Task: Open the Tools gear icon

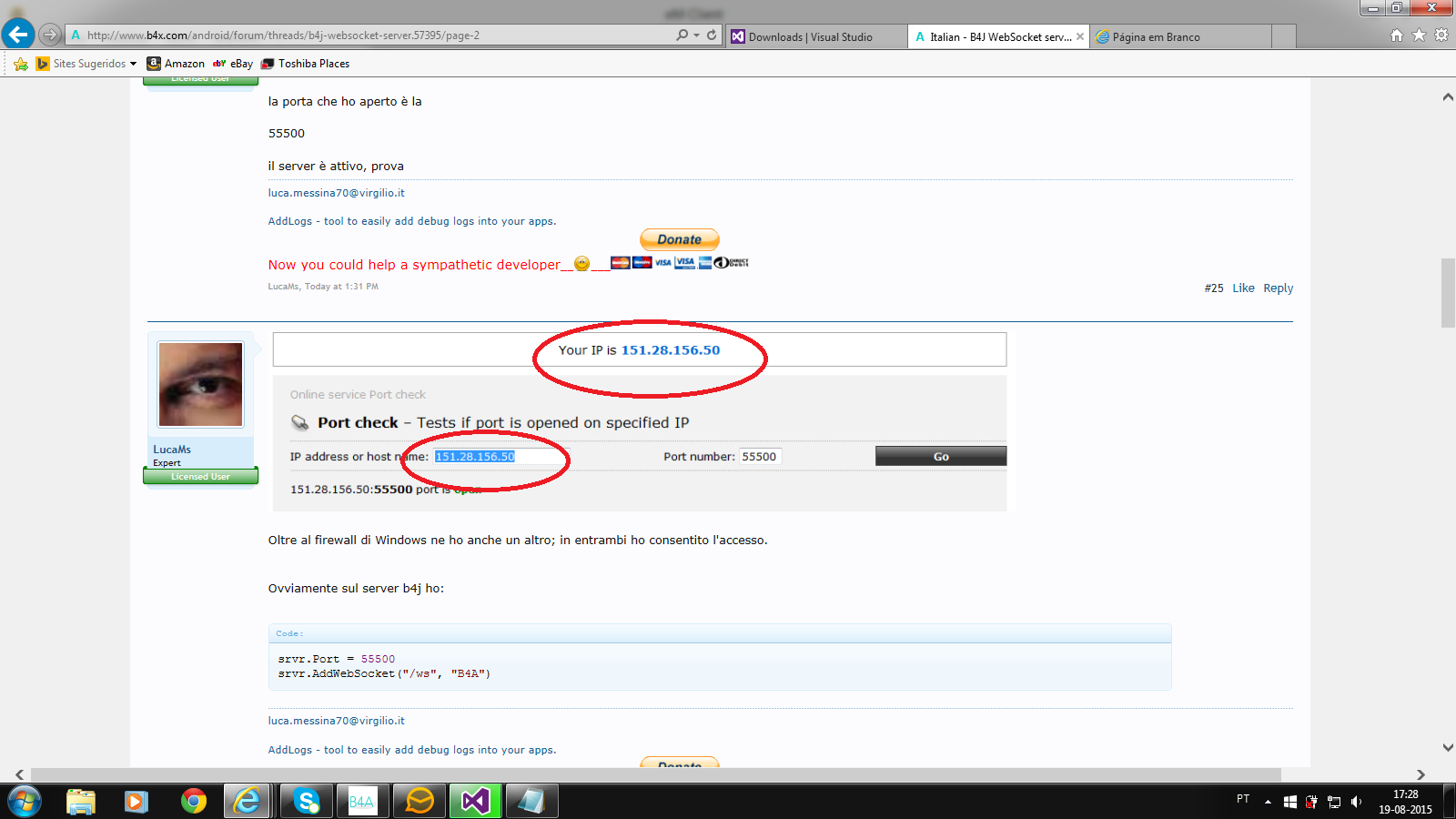Action: (x=1441, y=35)
